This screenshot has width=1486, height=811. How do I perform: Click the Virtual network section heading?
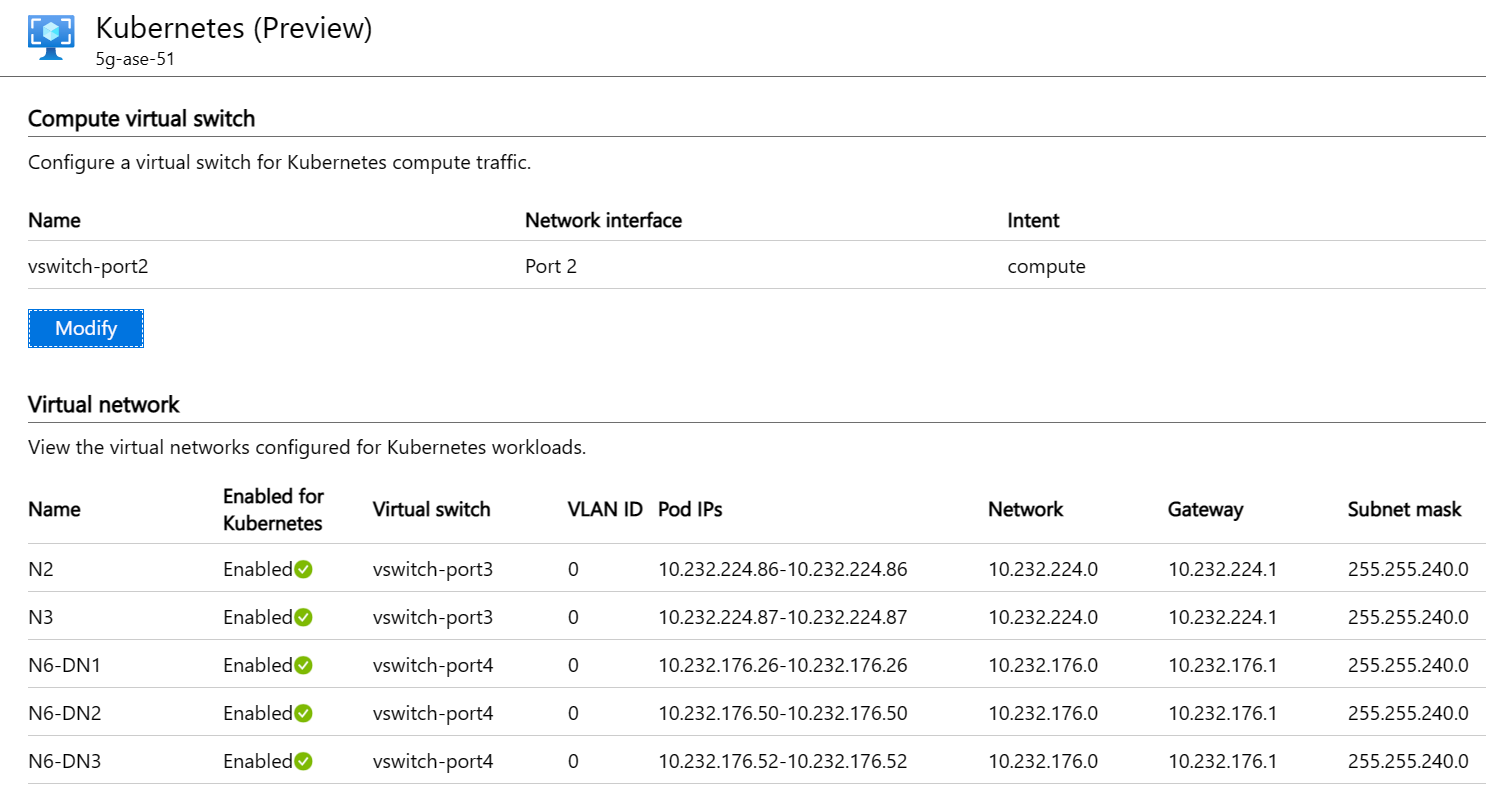[104, 405]
